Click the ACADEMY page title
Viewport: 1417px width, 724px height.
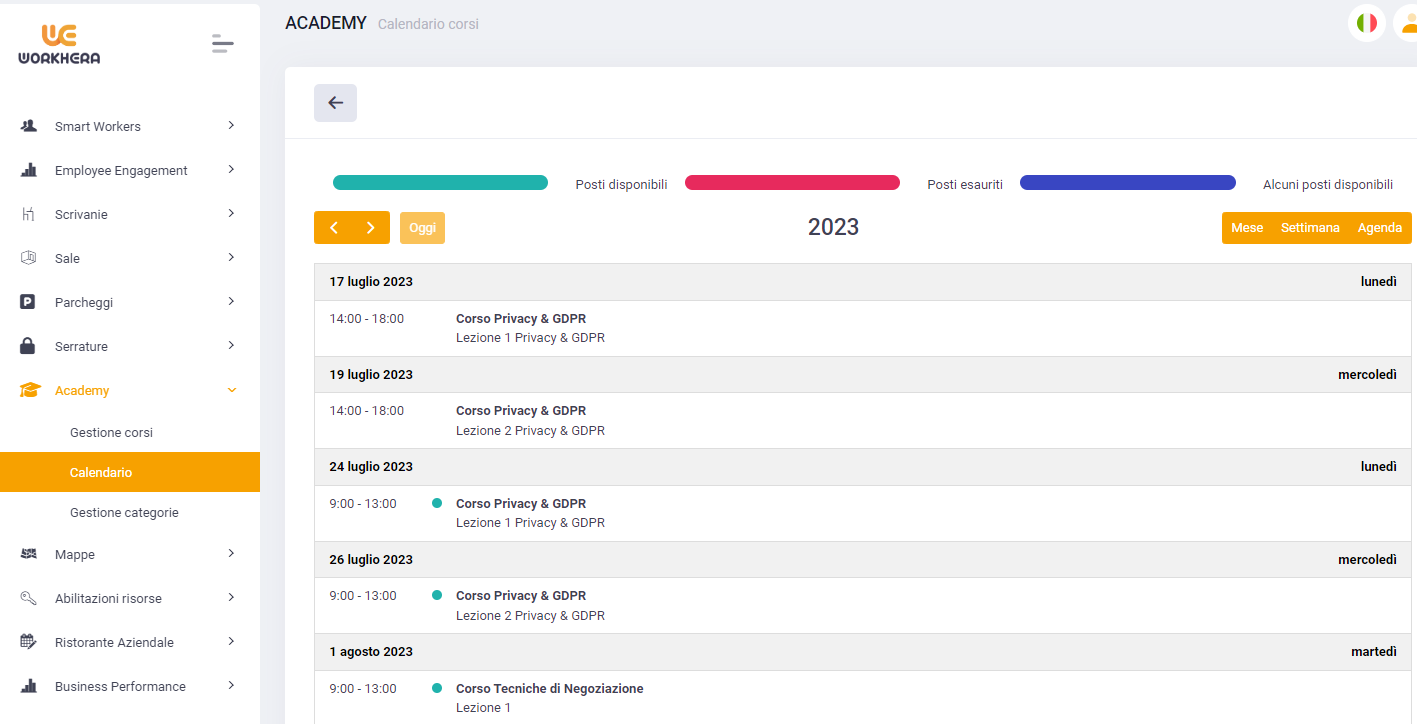326,23
